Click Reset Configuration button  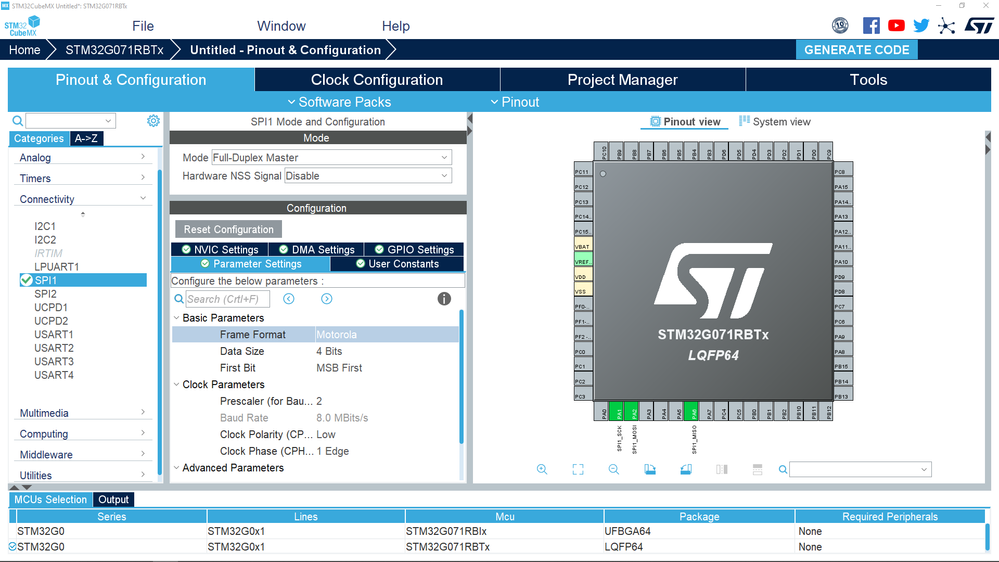click(x=229, y=229)
